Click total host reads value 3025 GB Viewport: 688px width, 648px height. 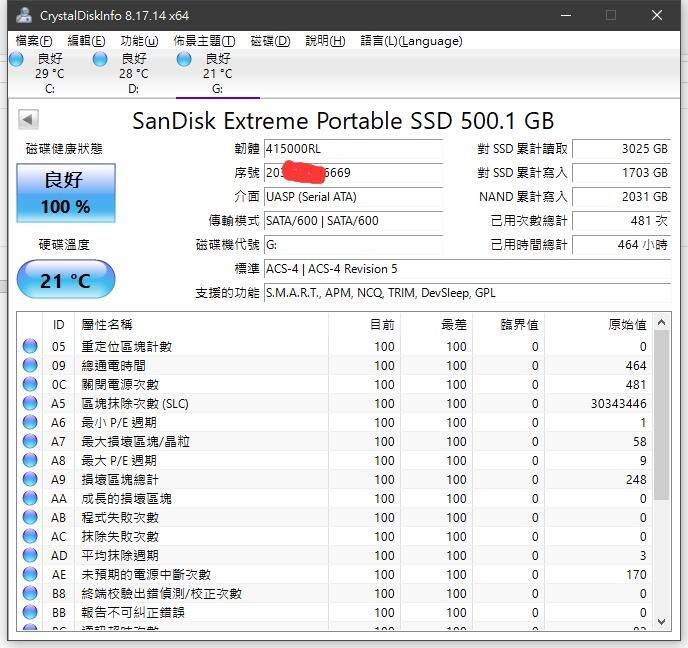(622, 149)
